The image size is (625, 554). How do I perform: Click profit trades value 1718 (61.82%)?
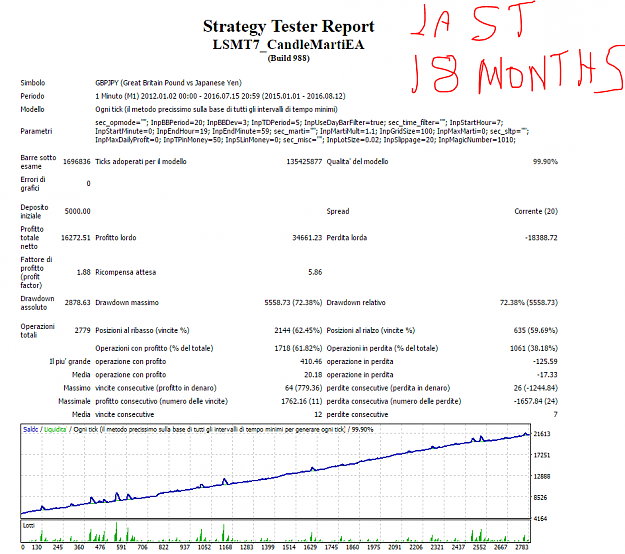pos(298,348)
